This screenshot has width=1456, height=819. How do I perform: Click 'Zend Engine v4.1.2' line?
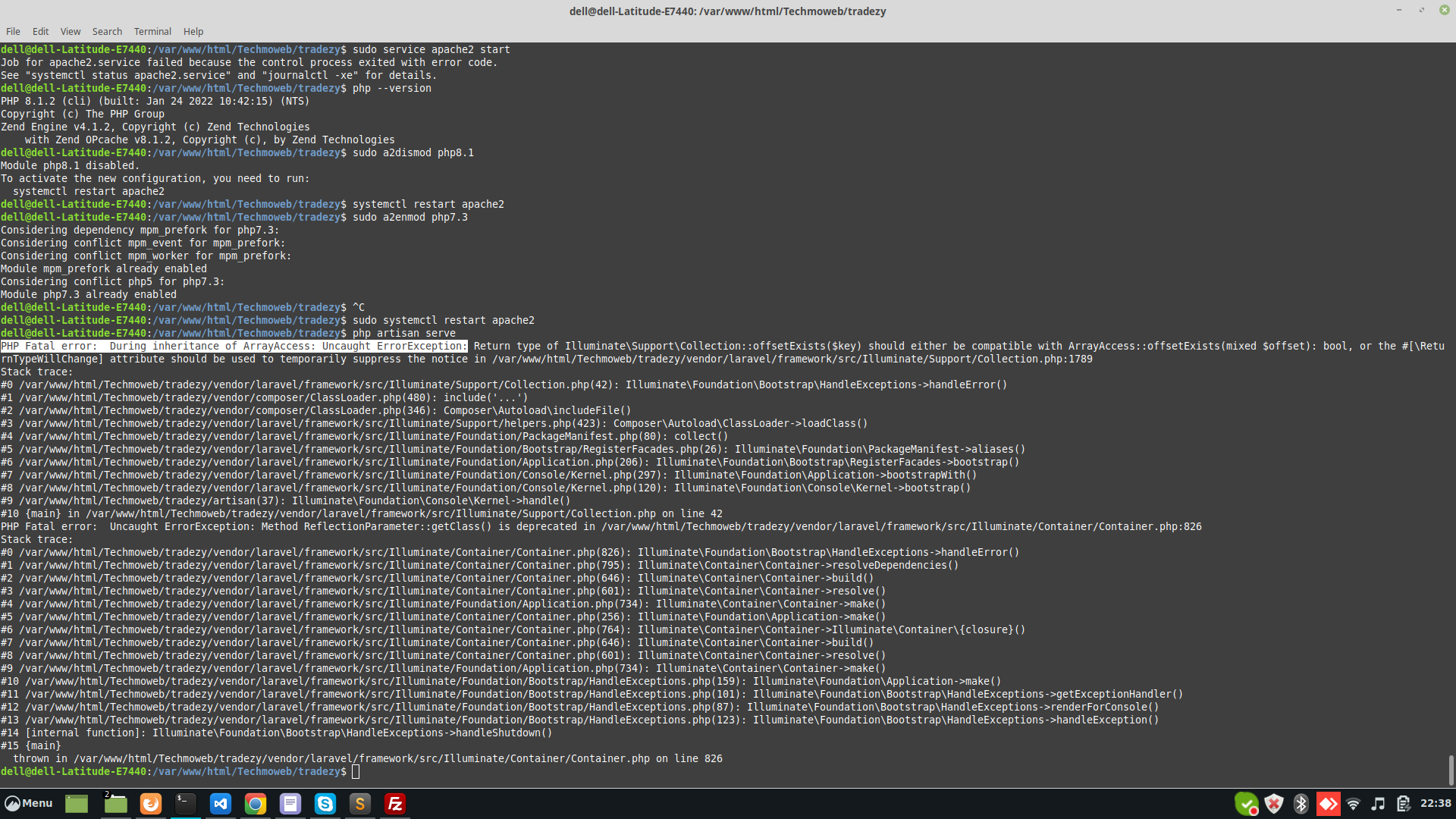[155, 127]
